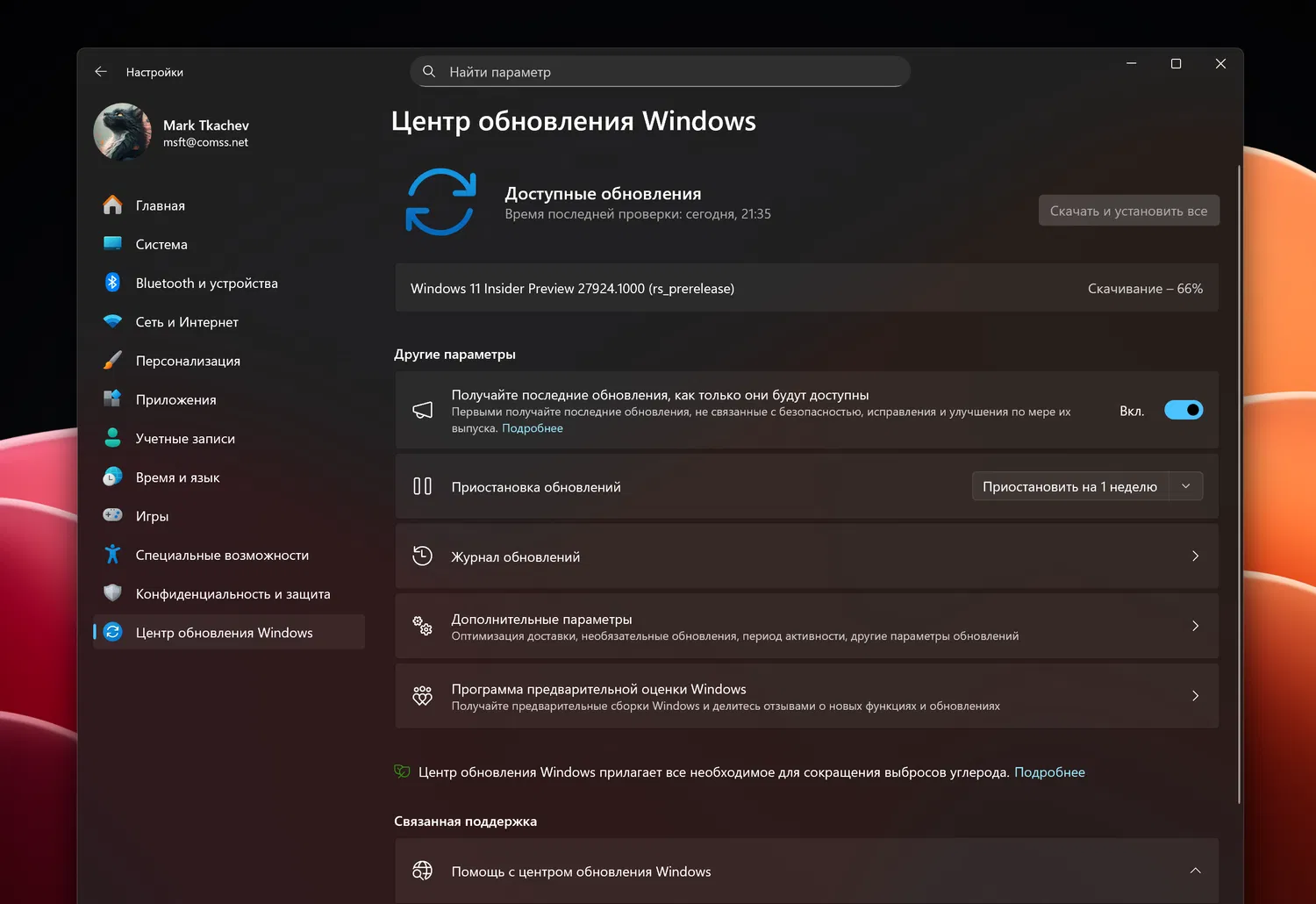Open Программа предварительной оценки Windows via its icon

[x=422, y=695]
